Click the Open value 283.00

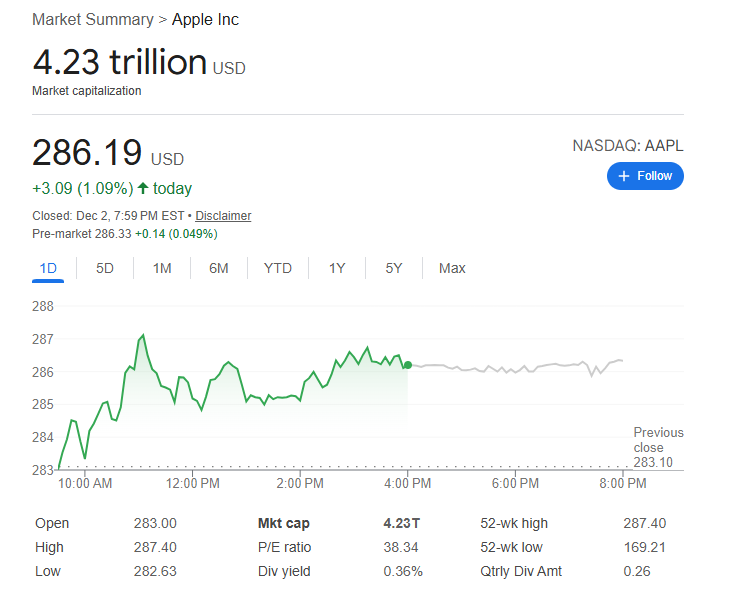(155, 523)
